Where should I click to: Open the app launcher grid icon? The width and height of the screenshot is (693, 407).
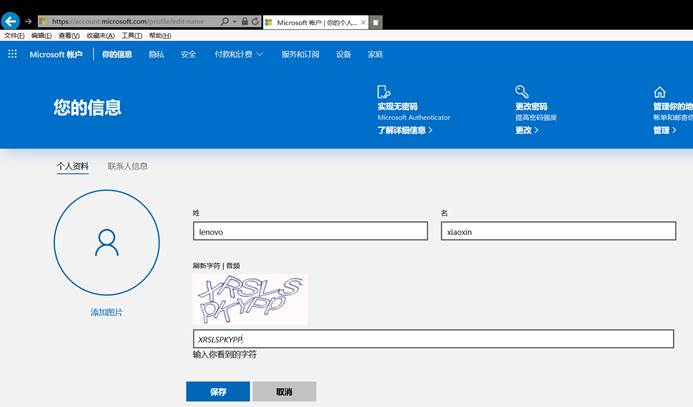coord(12,54)
